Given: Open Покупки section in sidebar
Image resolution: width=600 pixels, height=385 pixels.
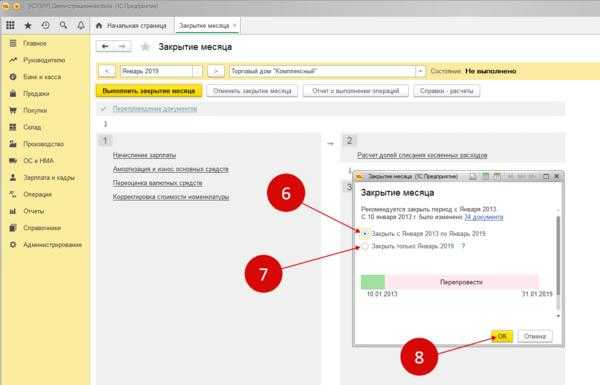Looking at the screenshot, I should (35, 111).
